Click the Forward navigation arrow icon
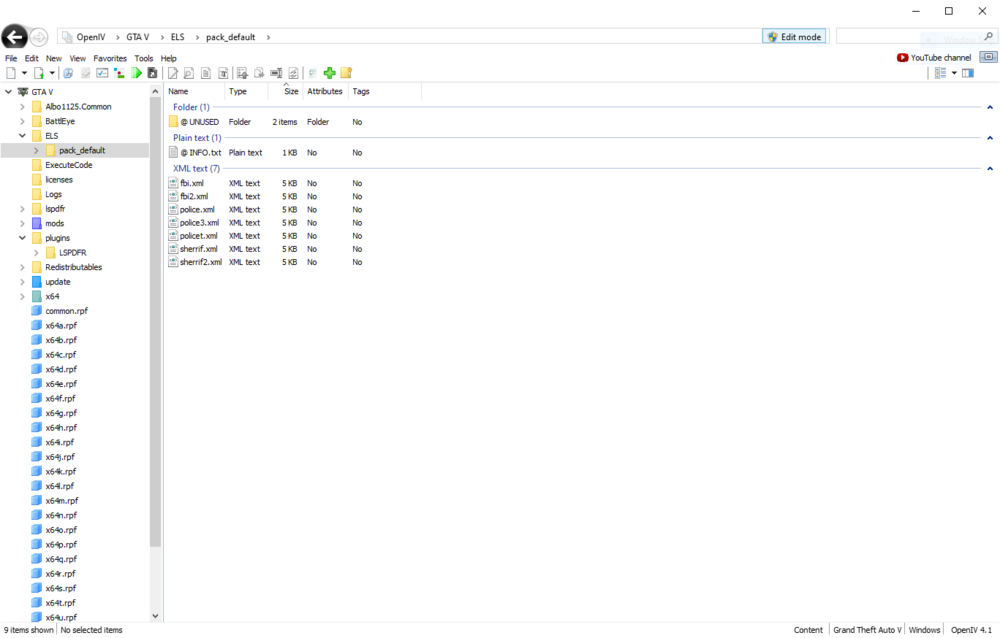The width and height of the screenshot is (1000, 638). pos(38,36)
